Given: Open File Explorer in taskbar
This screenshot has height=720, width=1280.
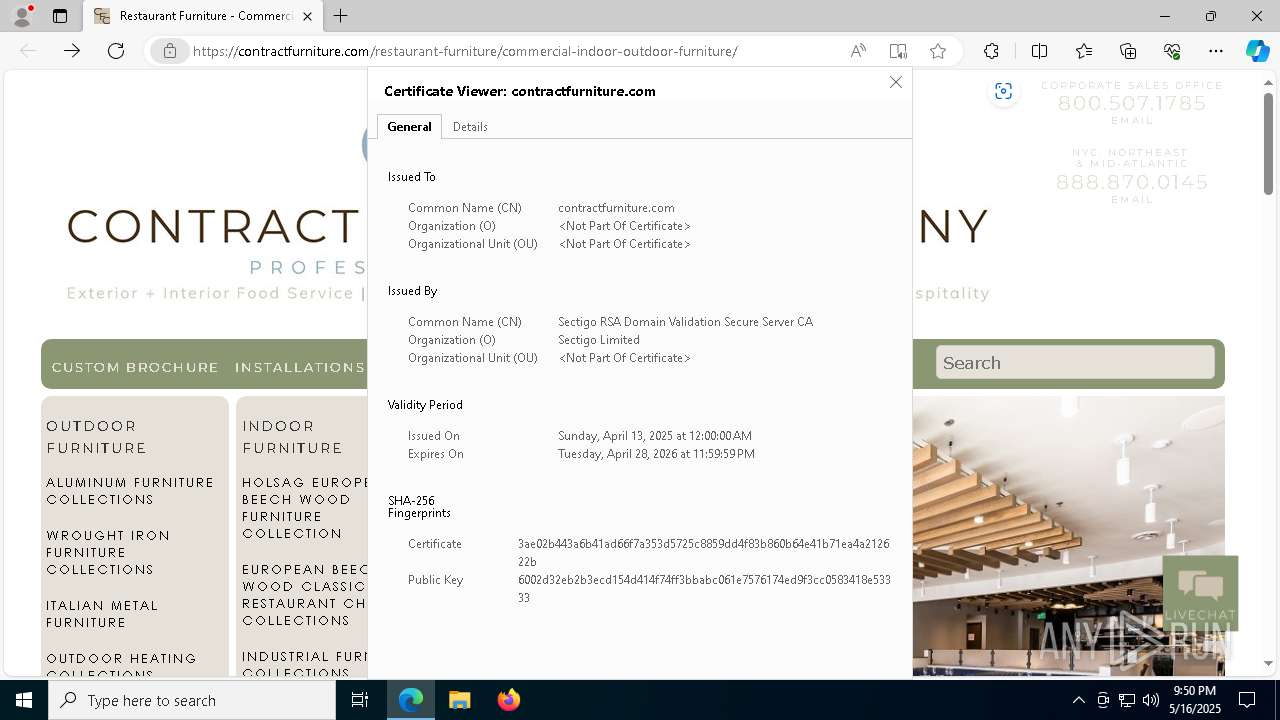Looking at the screenshot, I should click(x=459, y=700).
